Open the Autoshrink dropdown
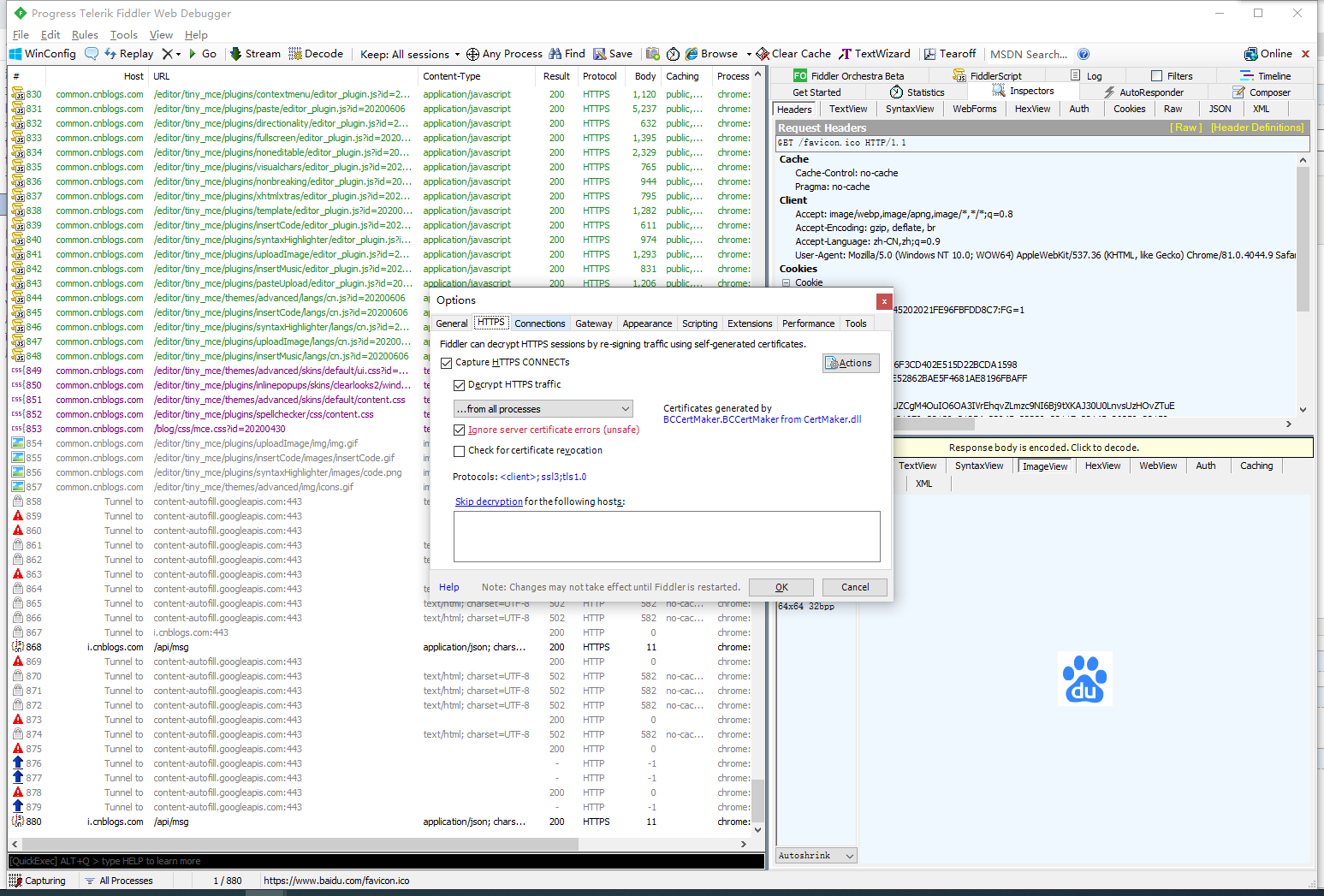The width and height of the screenshot is (1324, 896). click(x=816, y=856)
